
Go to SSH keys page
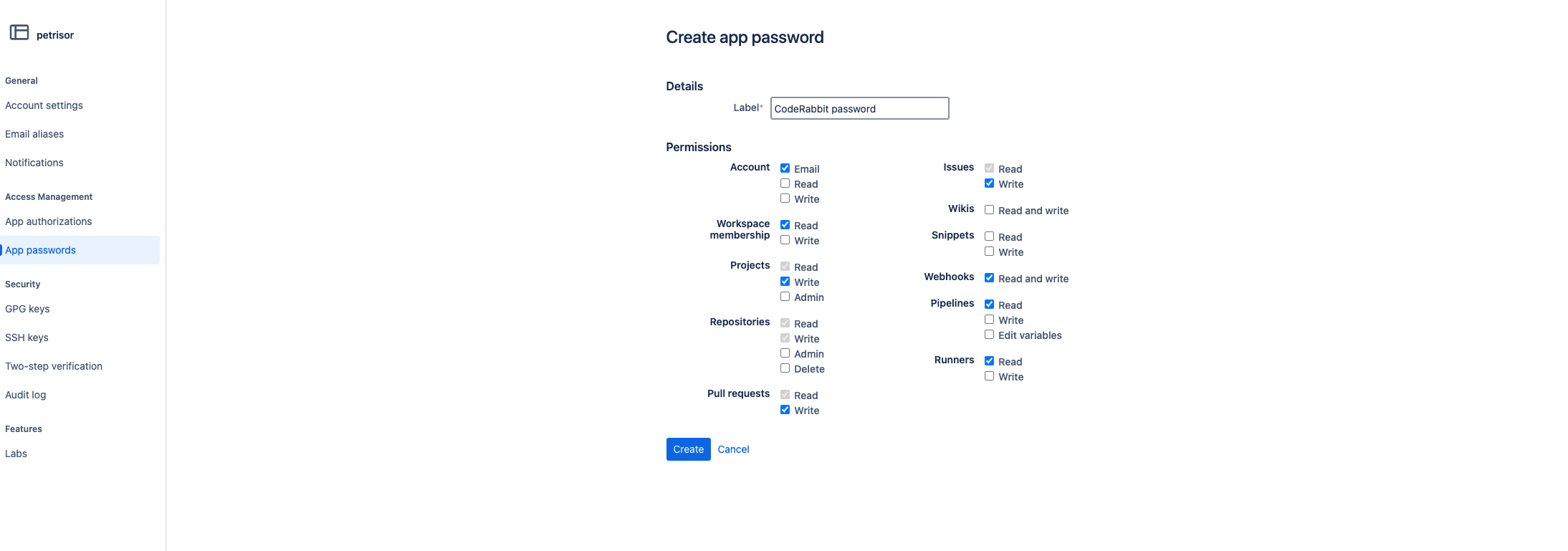coord(27,337)
